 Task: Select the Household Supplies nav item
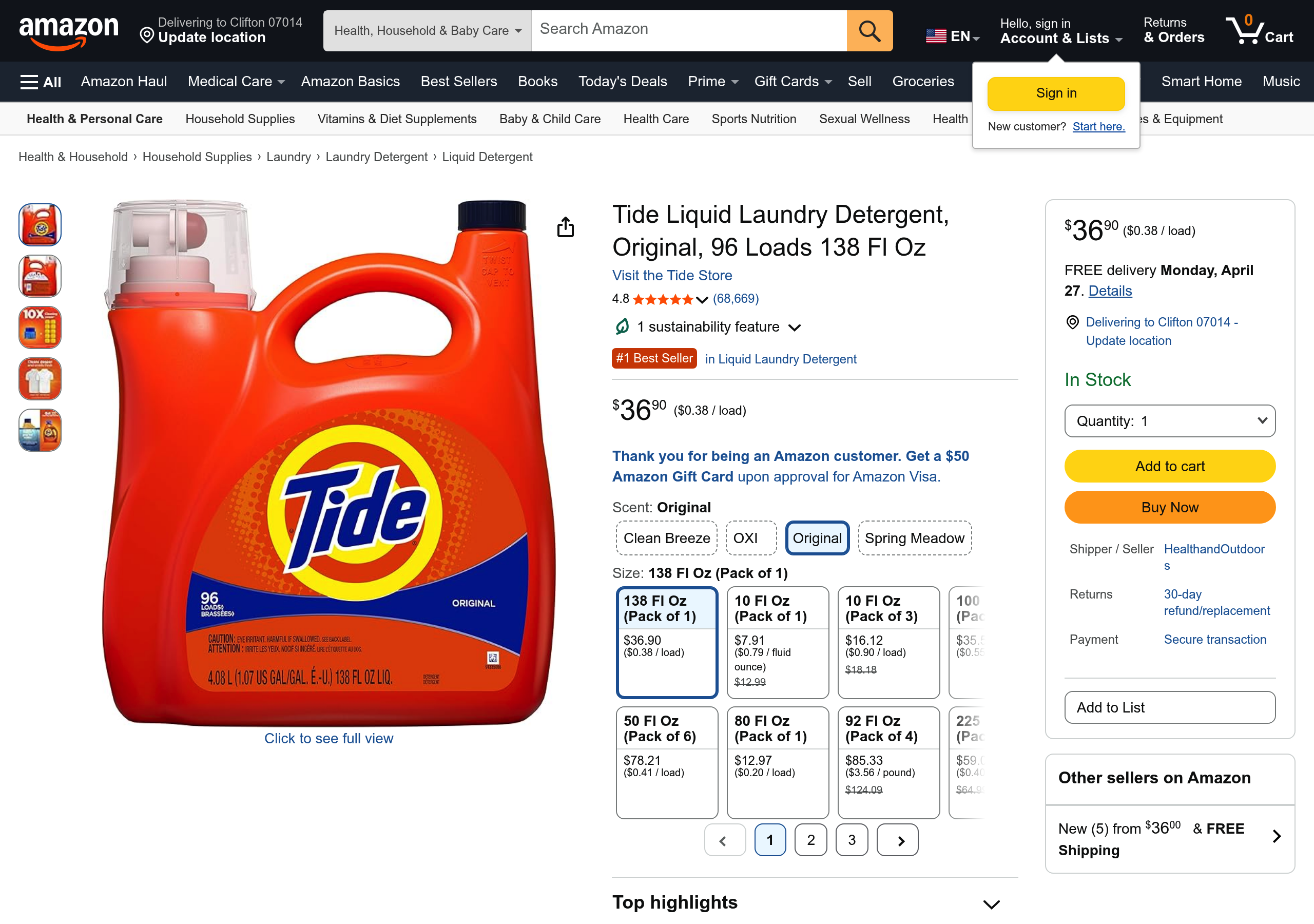point(240,119)
